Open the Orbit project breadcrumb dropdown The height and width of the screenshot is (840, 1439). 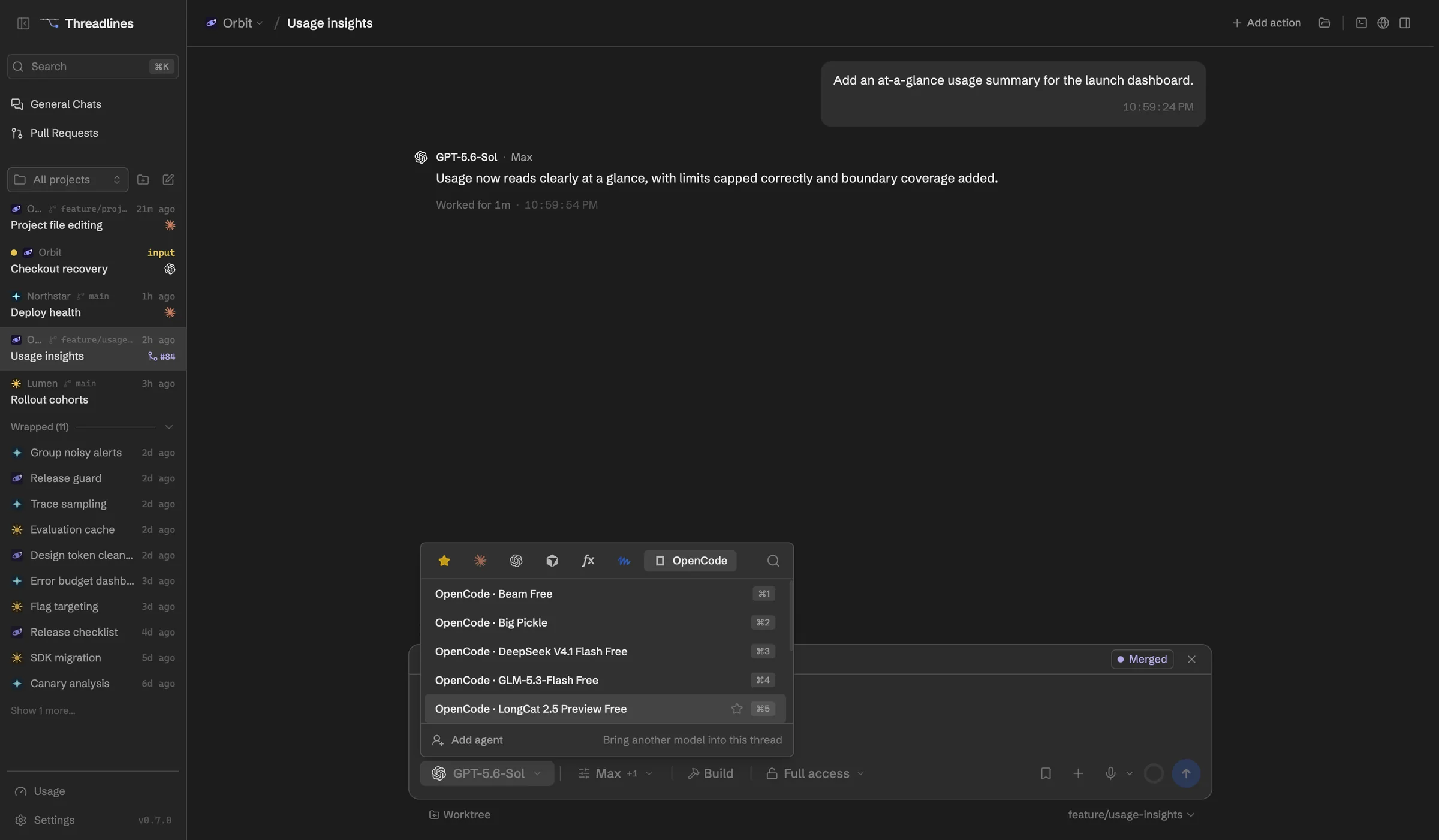(234, 23)
